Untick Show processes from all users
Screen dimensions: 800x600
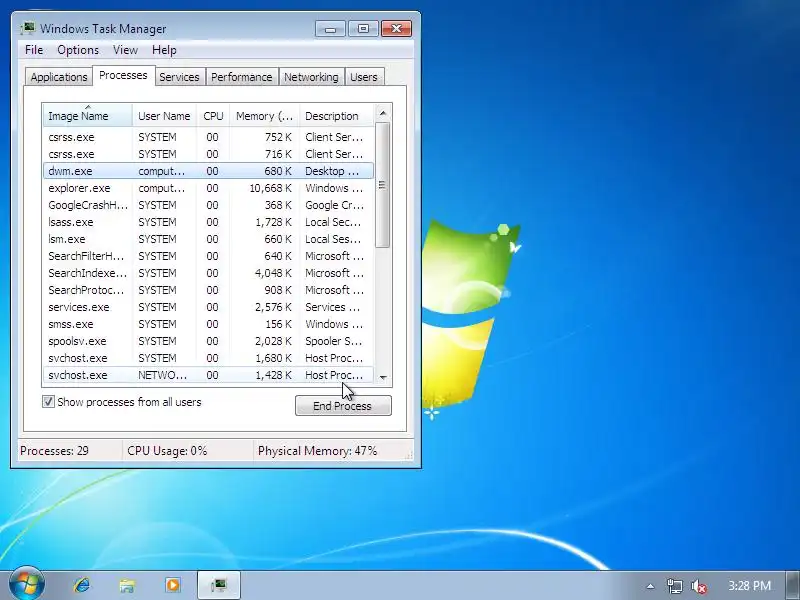[x=48, y=402]
